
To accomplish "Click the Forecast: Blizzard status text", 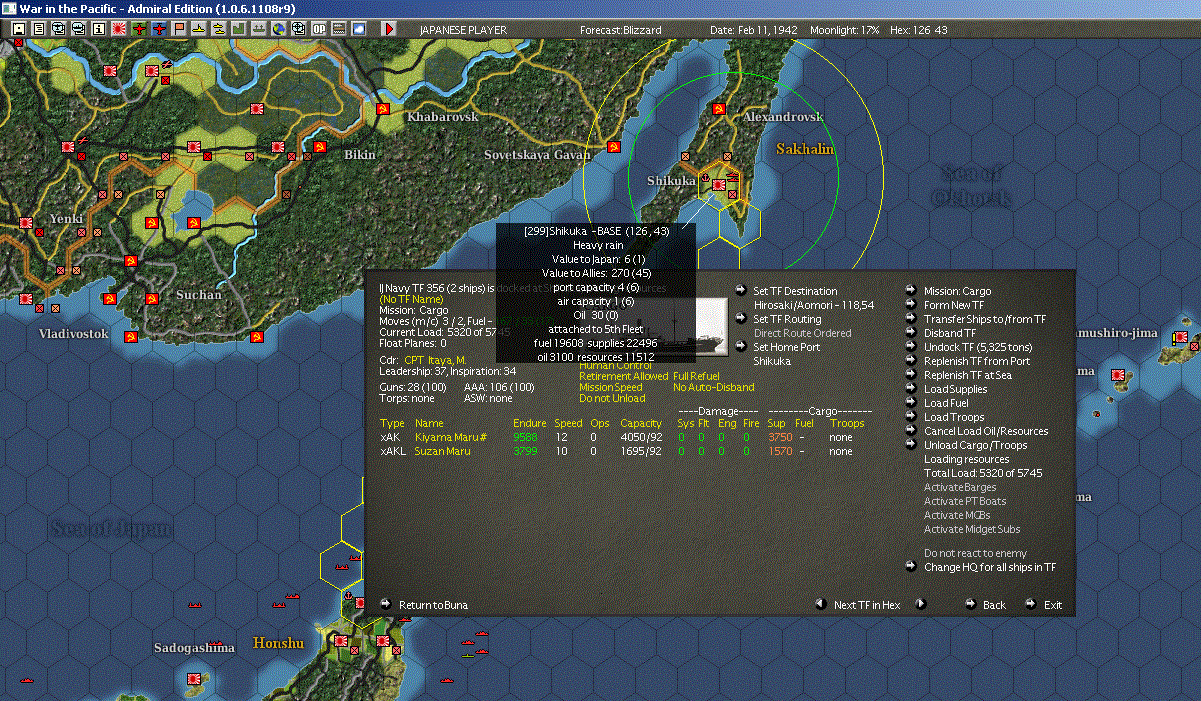I will pyautogui.click(x=621, y=30).
